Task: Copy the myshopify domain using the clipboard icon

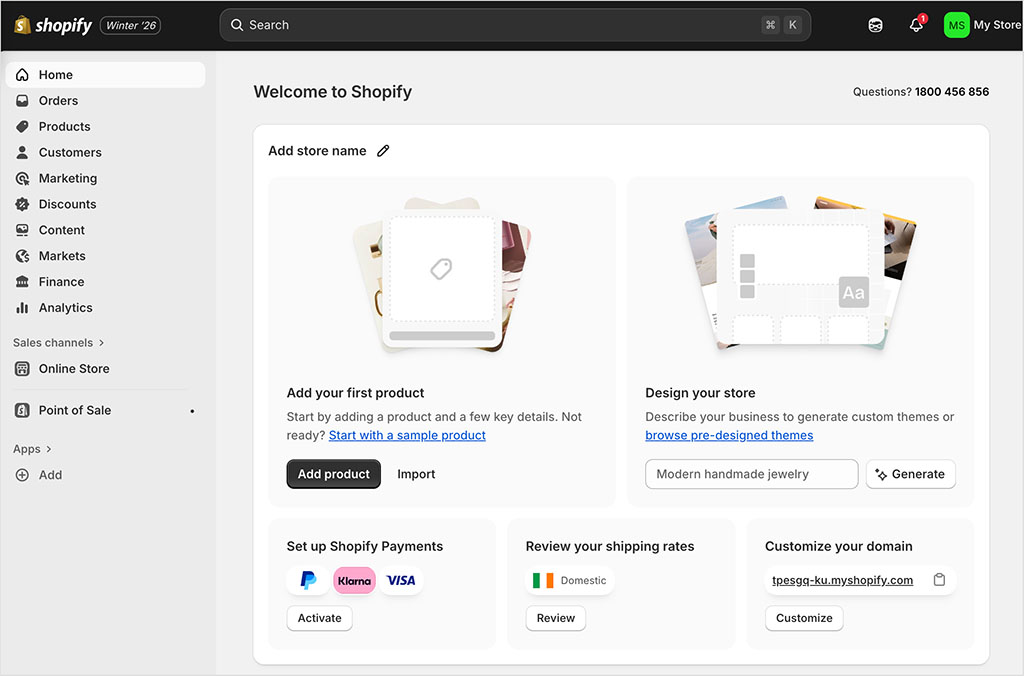Action: 939,579
